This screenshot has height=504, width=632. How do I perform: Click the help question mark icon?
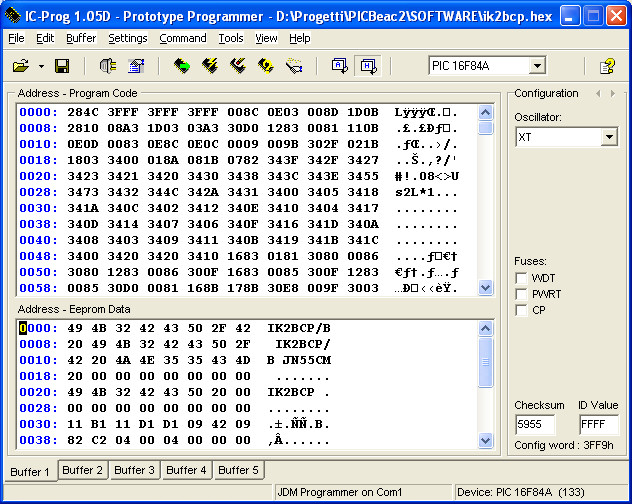pyautogui.click(x=606, y=66)
